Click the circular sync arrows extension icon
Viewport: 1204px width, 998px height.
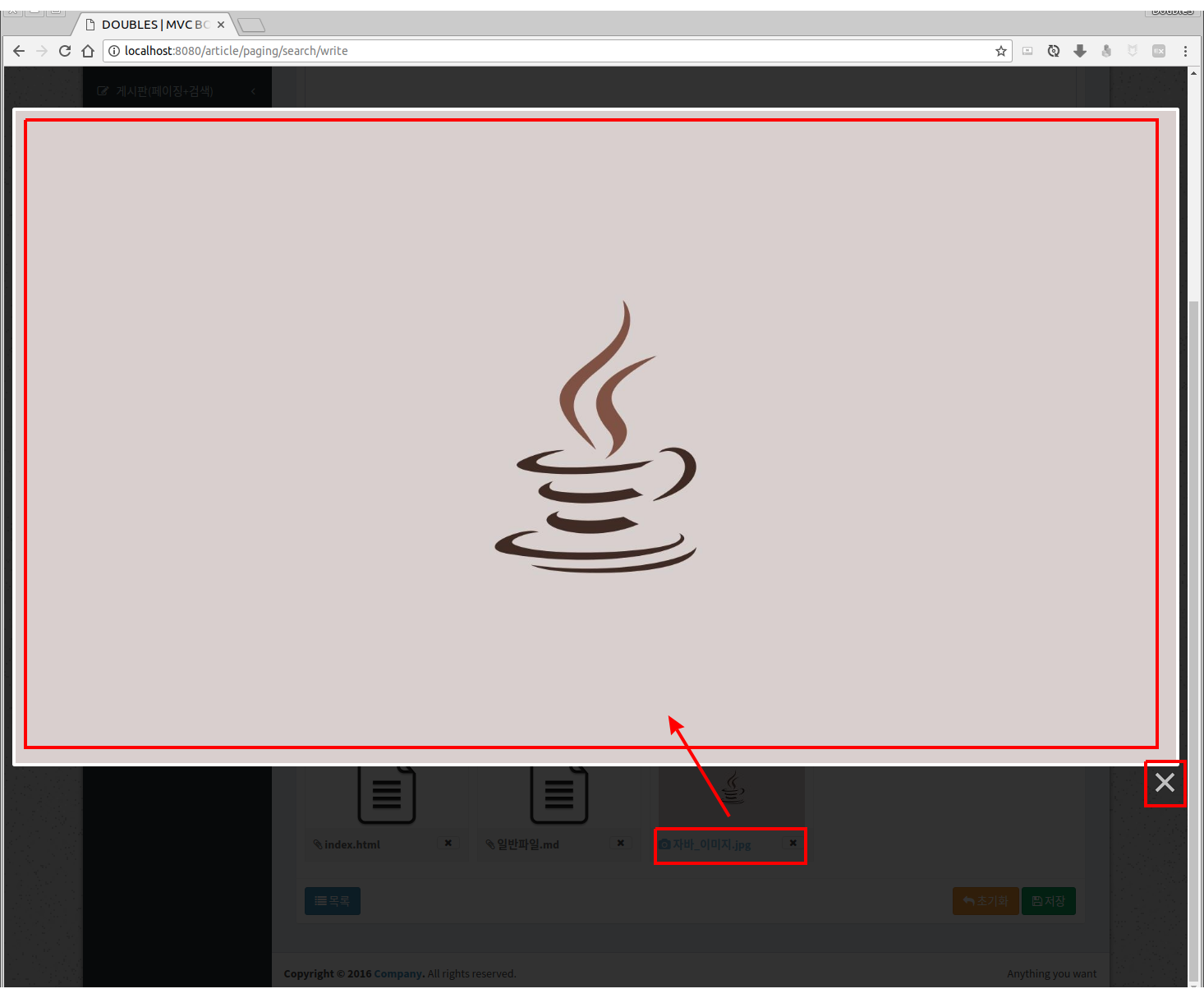(x=1054, y=51)
